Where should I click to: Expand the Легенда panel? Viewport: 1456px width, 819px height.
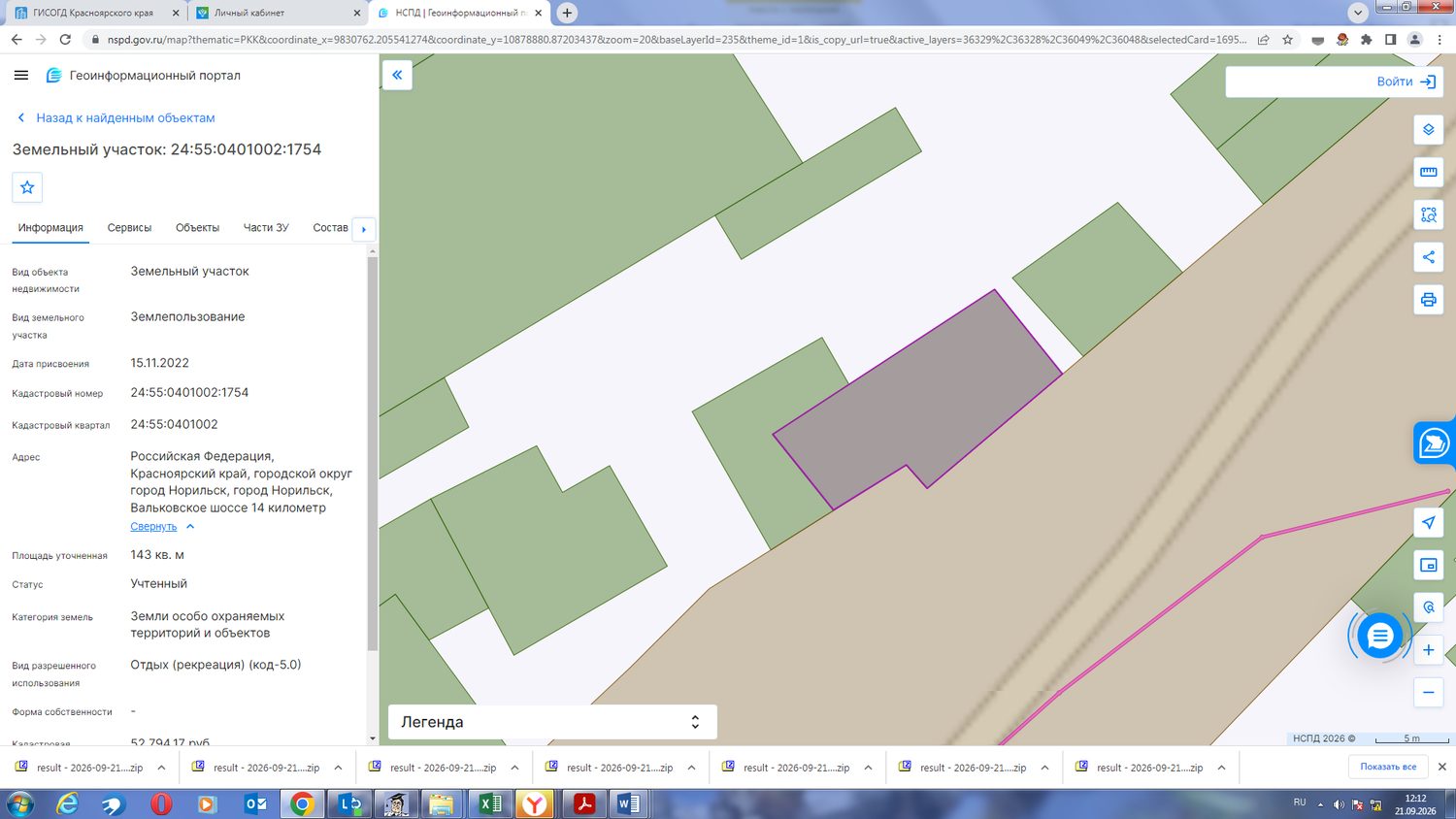pos(552,722)
